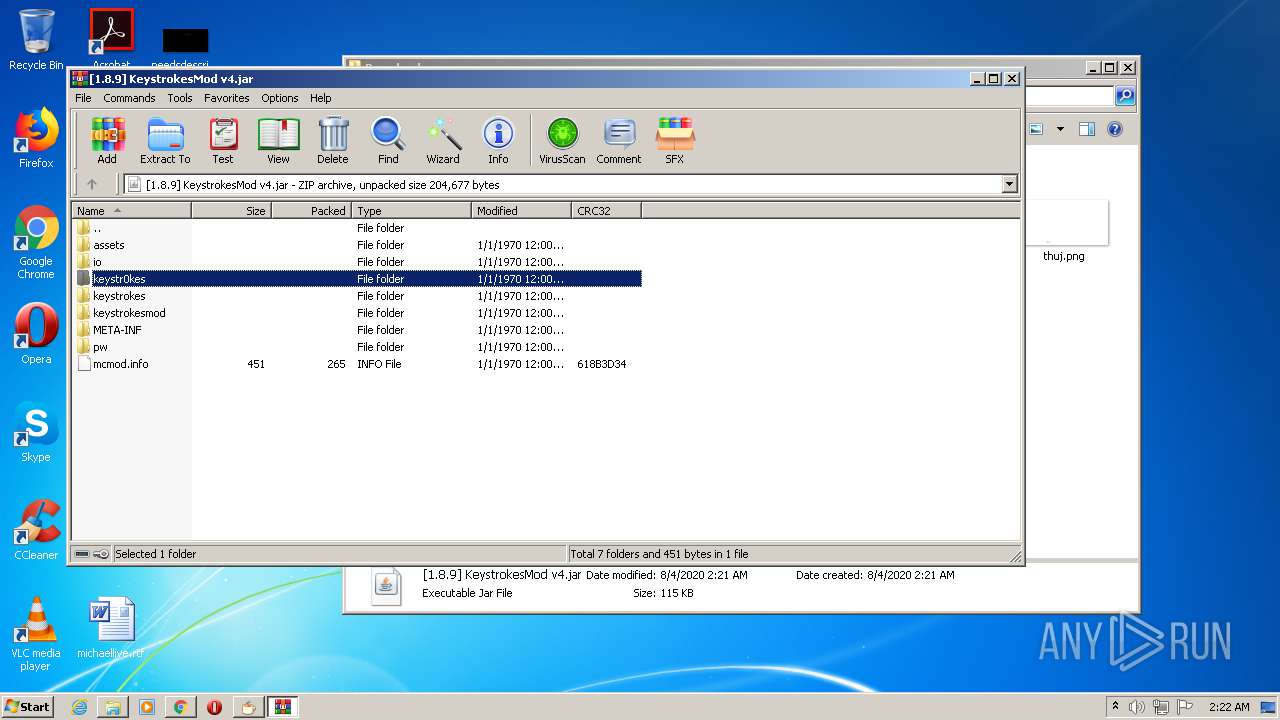Run the Test archive tool
Screen dimensions: 1280x720
(223, 140)
